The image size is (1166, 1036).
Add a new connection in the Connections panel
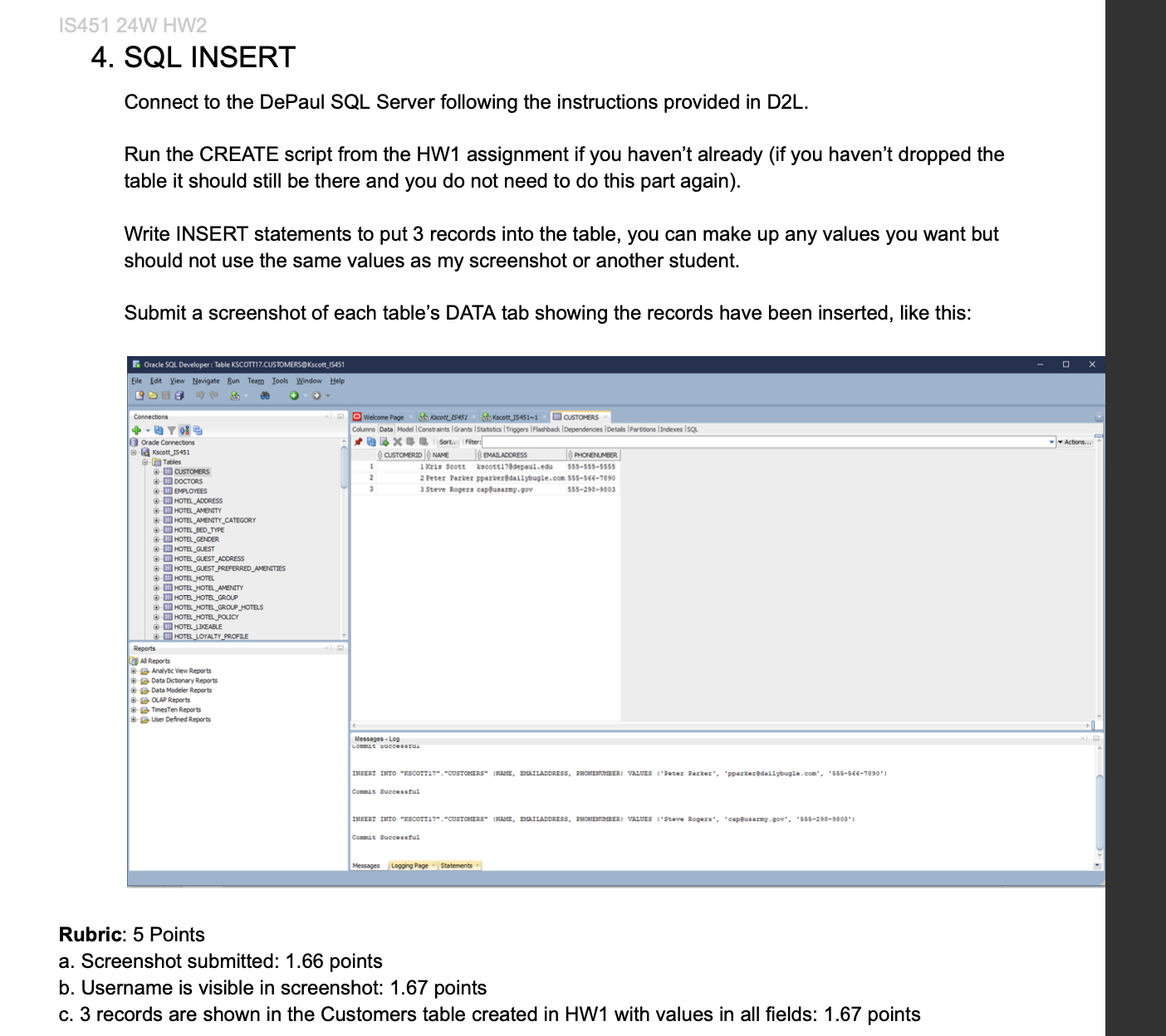click(136, 429)
